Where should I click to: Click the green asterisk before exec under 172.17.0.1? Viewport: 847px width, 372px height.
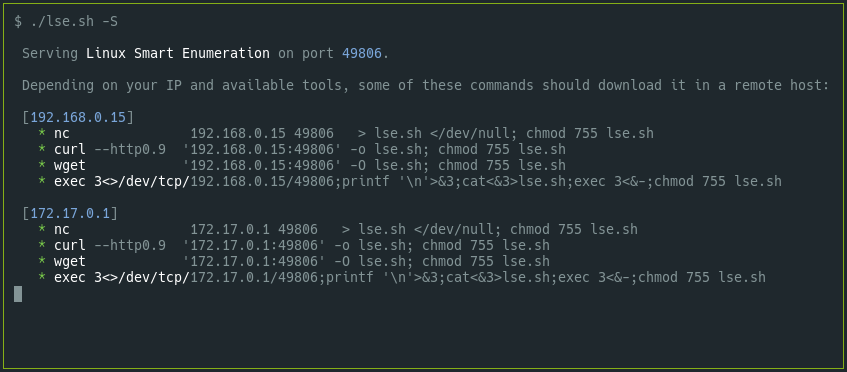pos(42,278)
